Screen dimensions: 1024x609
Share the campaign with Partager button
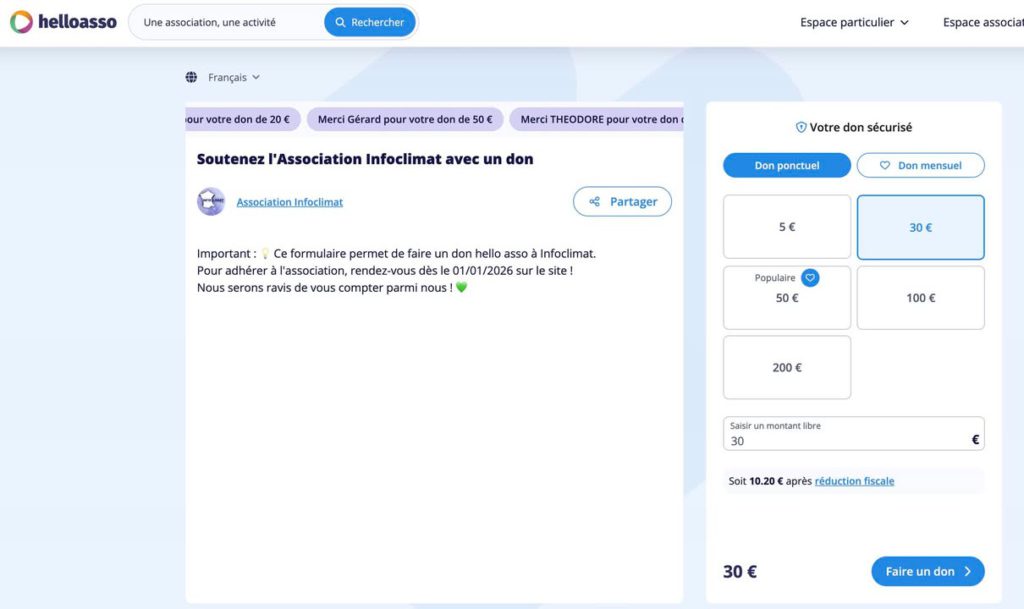(x=622, y=201)
